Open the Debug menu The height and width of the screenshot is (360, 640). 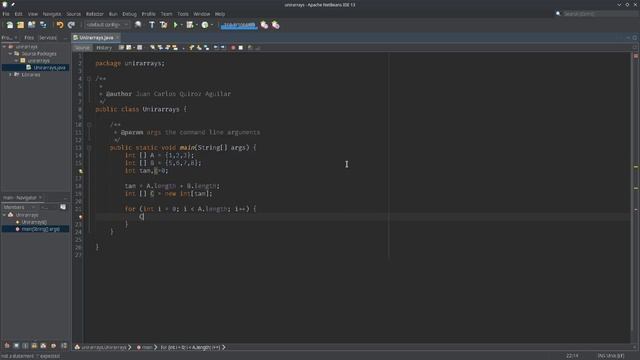pos(129,14)
